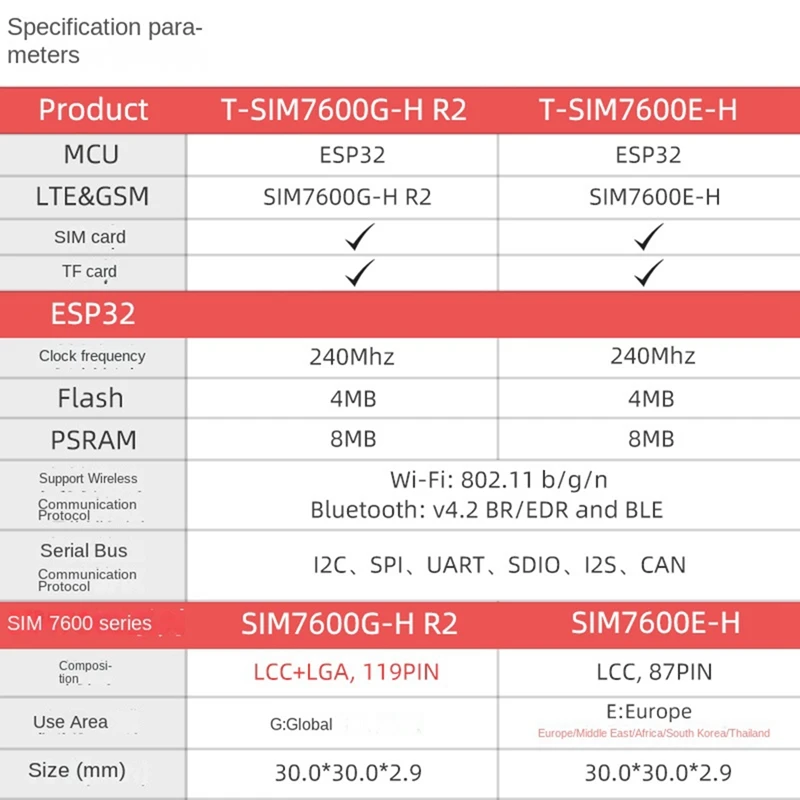Select TF card checkmark for T-SIM7600G-H R2

(x=360, y=271)
